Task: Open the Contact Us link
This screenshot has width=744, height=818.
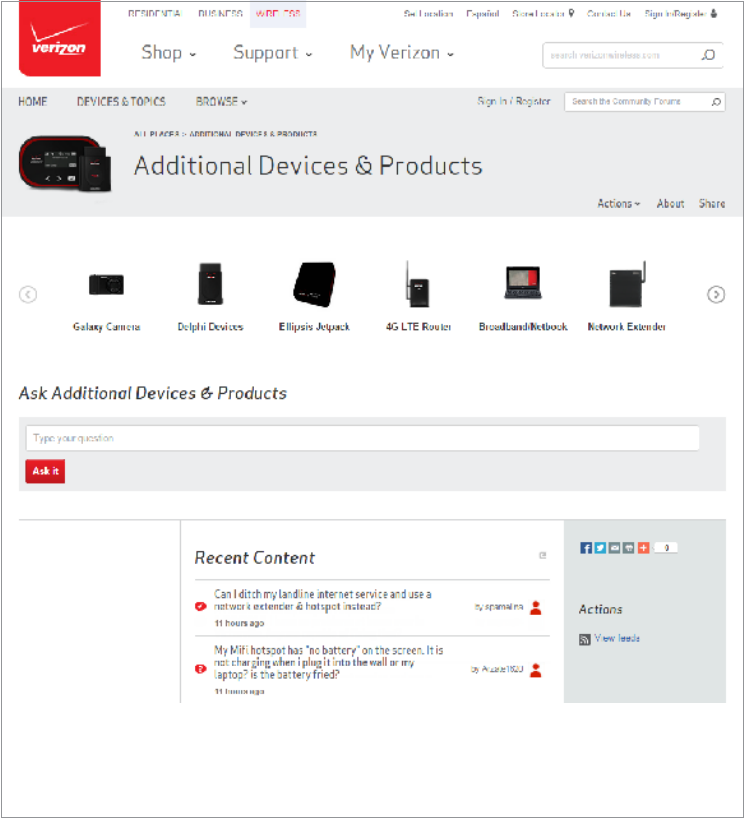Action: 609,14
